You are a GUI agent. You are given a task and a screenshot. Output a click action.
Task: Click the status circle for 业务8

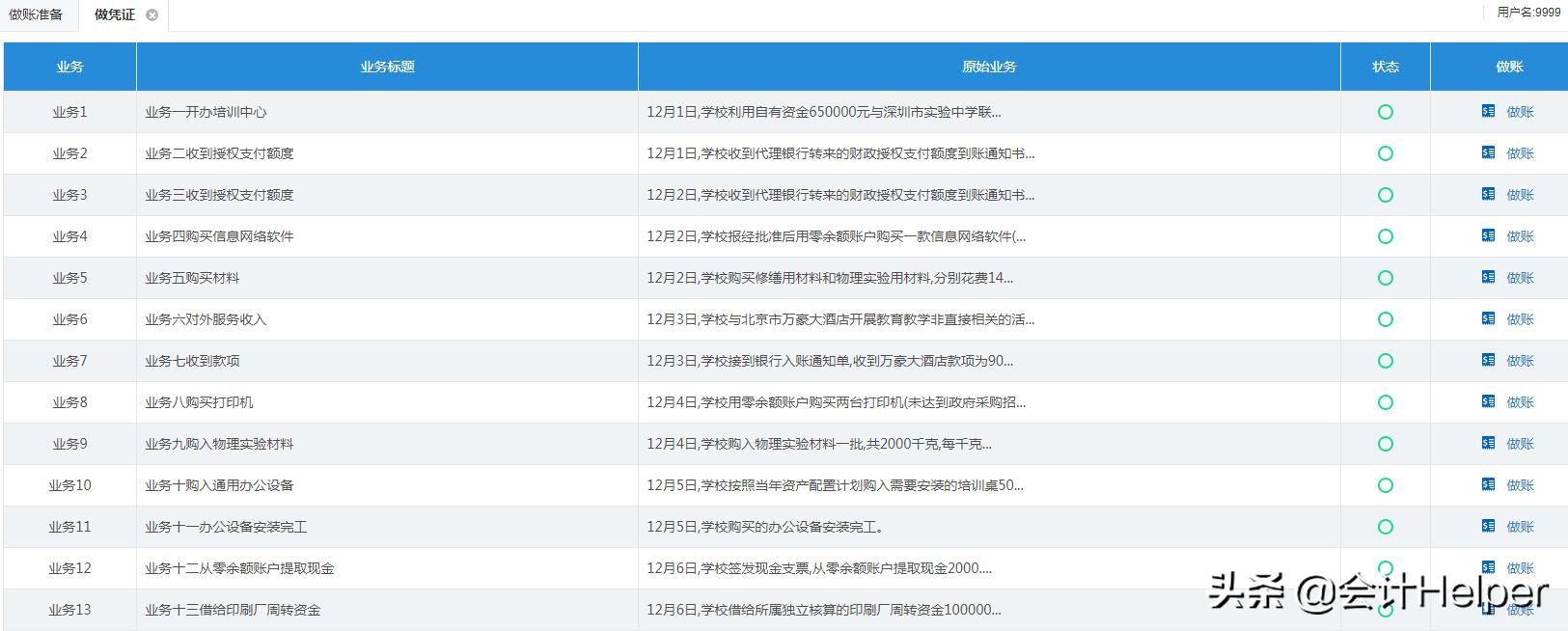point(1386,402)
